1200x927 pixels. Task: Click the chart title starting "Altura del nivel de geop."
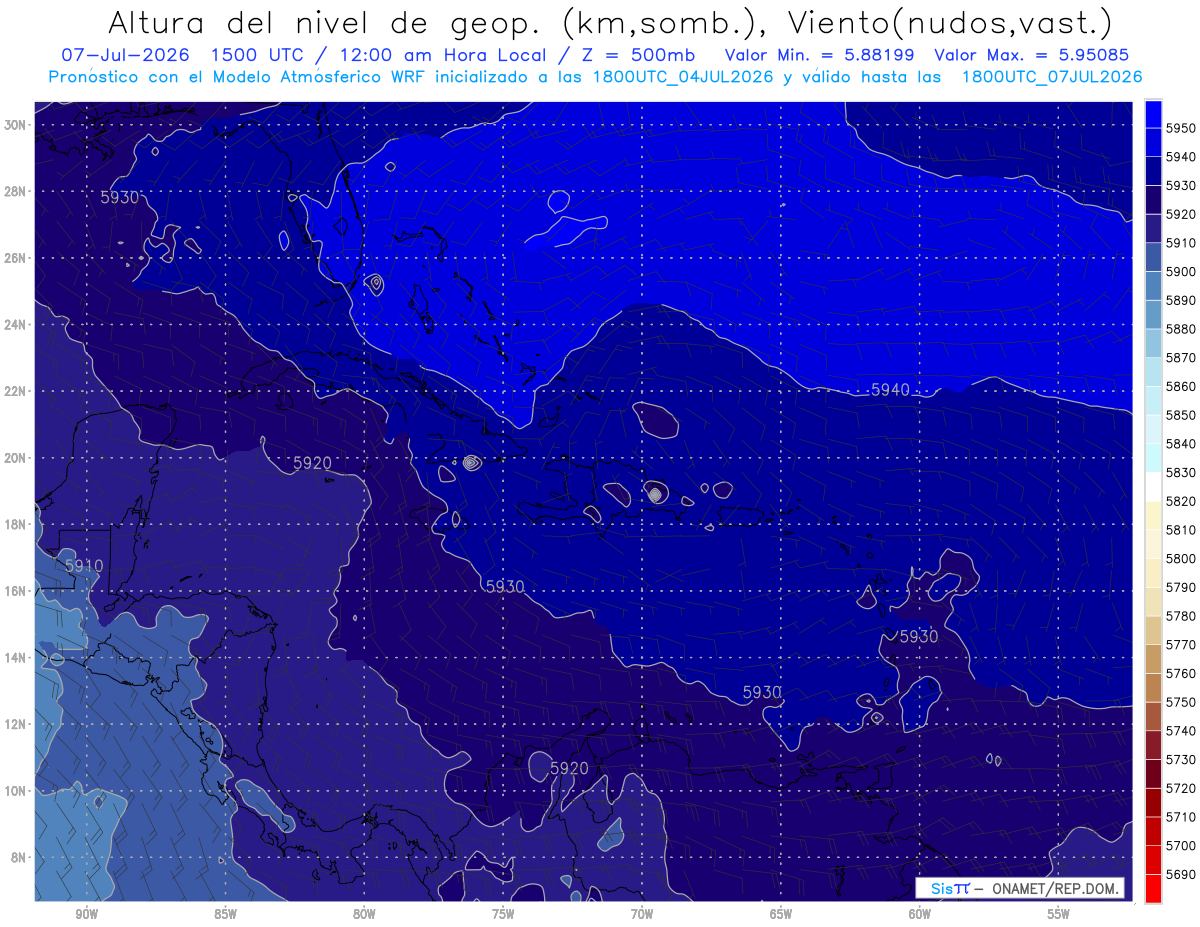[609, 22]
